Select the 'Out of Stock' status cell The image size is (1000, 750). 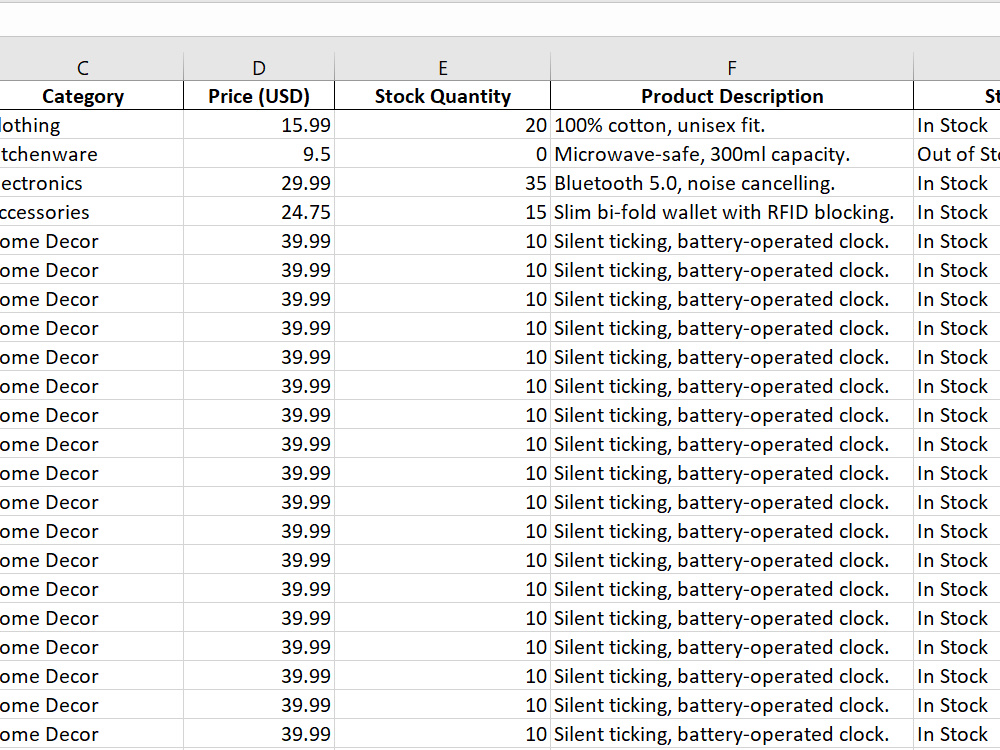[x=957, y=154]
